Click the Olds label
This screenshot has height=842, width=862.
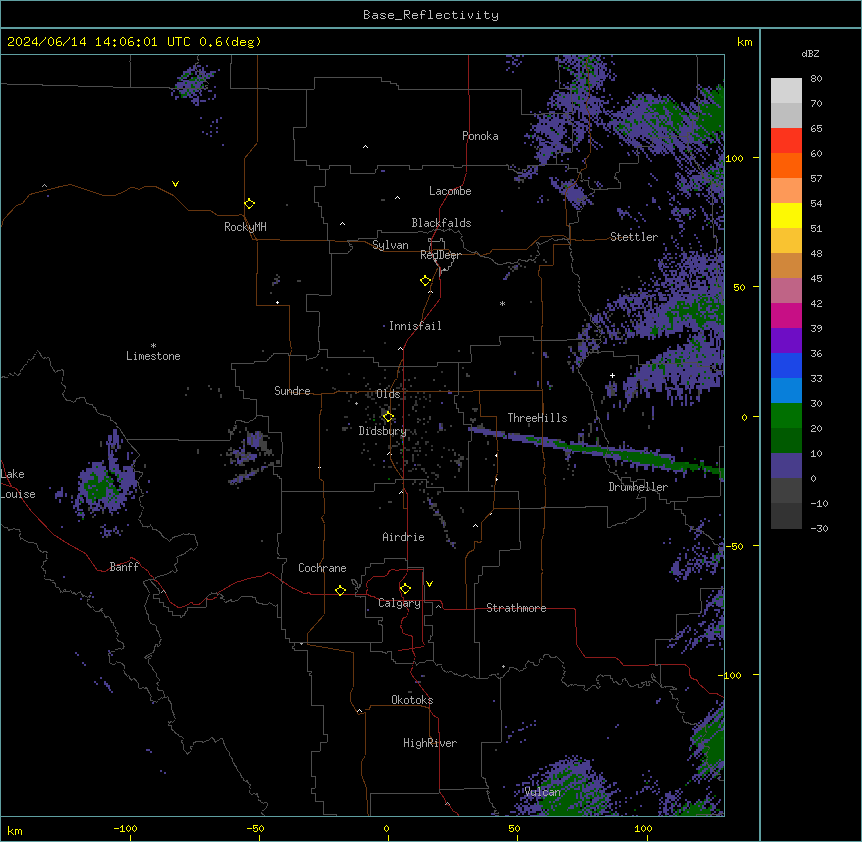coord(388,394)
